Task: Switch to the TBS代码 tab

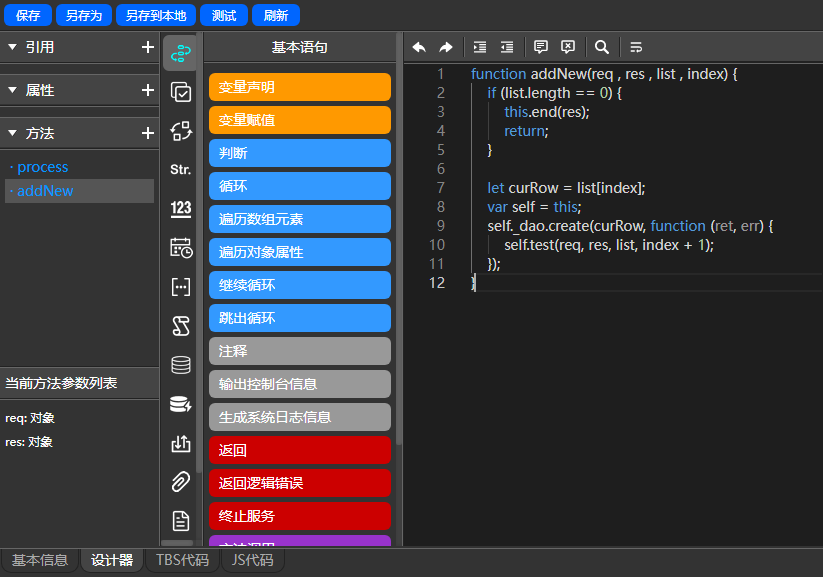Action: coord(183,560)
